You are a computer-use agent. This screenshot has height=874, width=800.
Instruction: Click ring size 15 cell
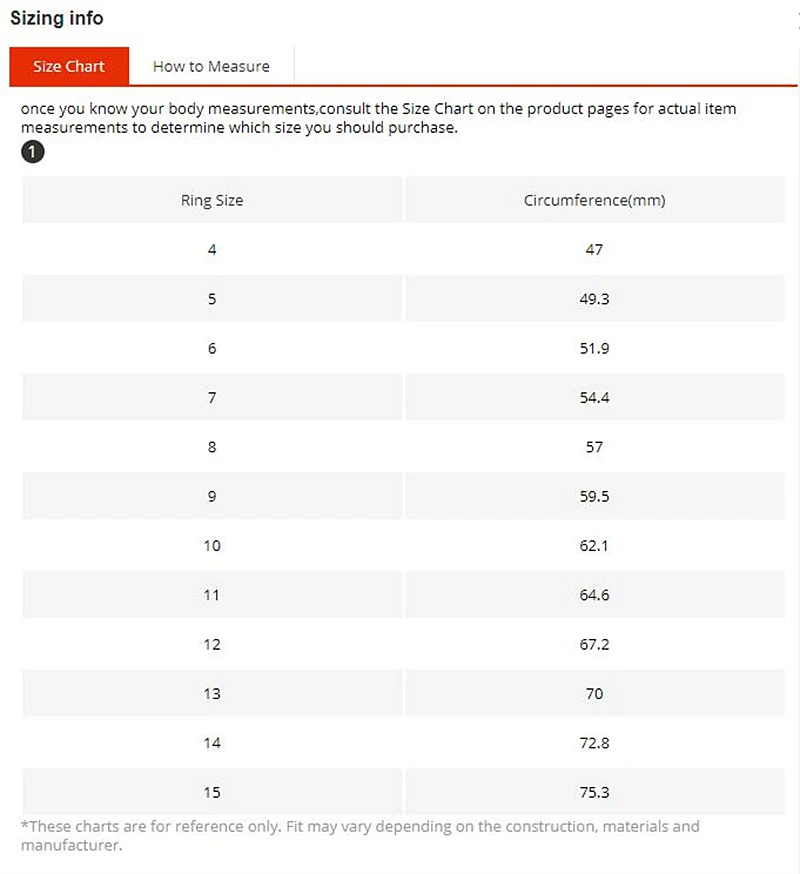tap(212, 792)
